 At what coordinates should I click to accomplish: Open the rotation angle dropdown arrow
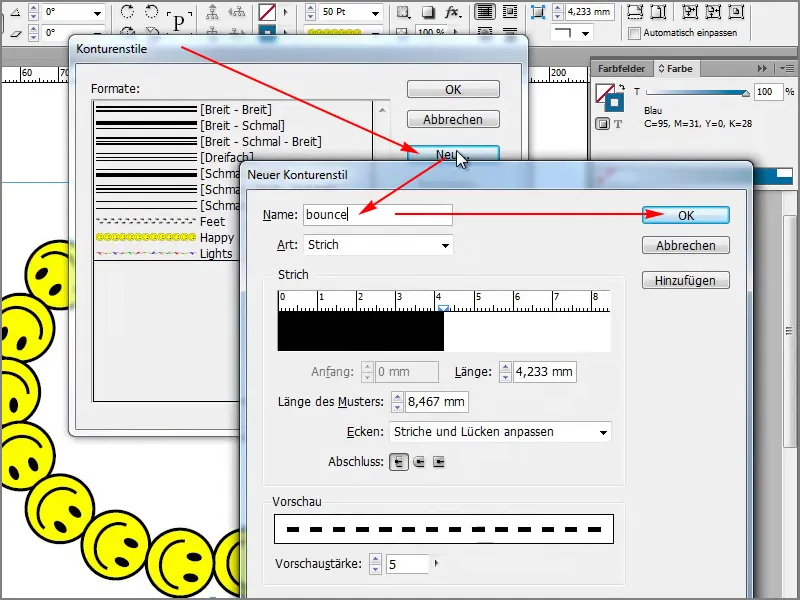coord(97,13)
